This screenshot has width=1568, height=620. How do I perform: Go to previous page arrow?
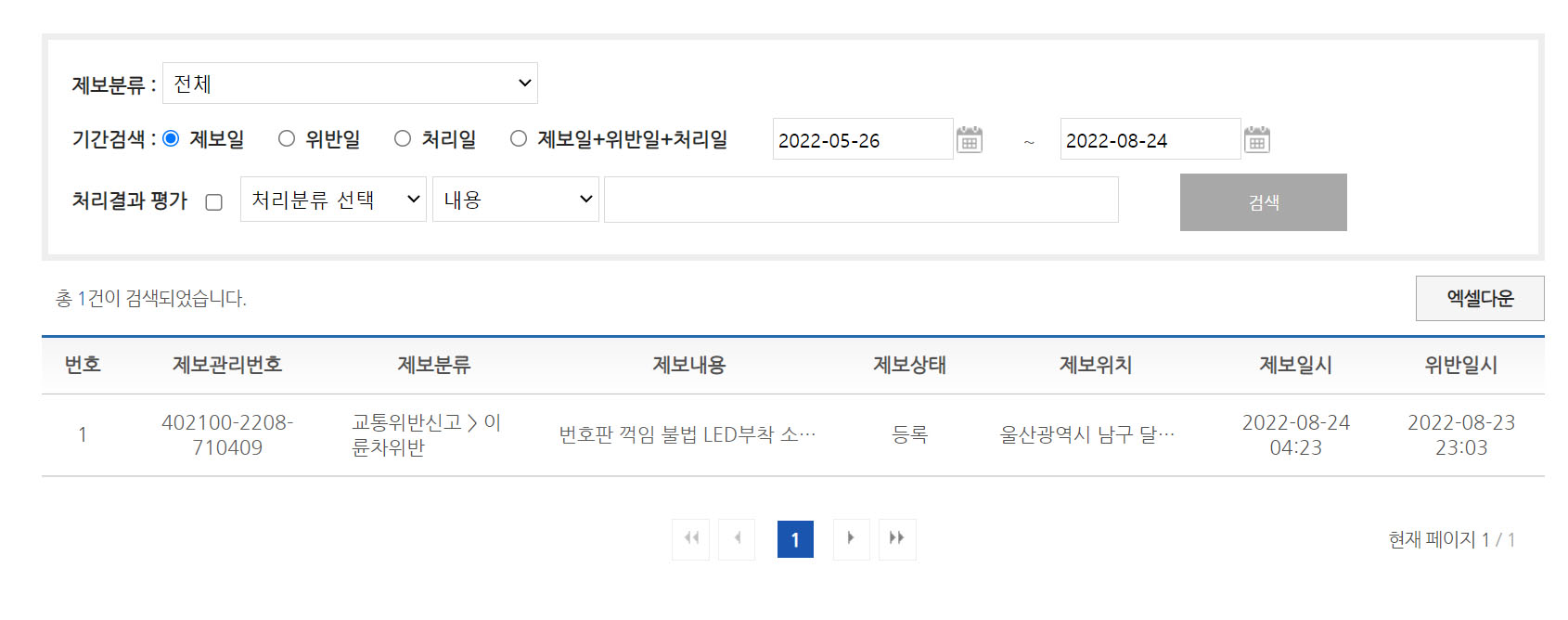coord(737,539)
